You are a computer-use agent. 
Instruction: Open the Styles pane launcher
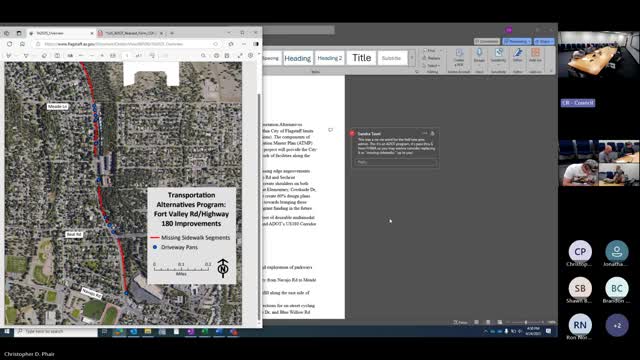[417, 71]
